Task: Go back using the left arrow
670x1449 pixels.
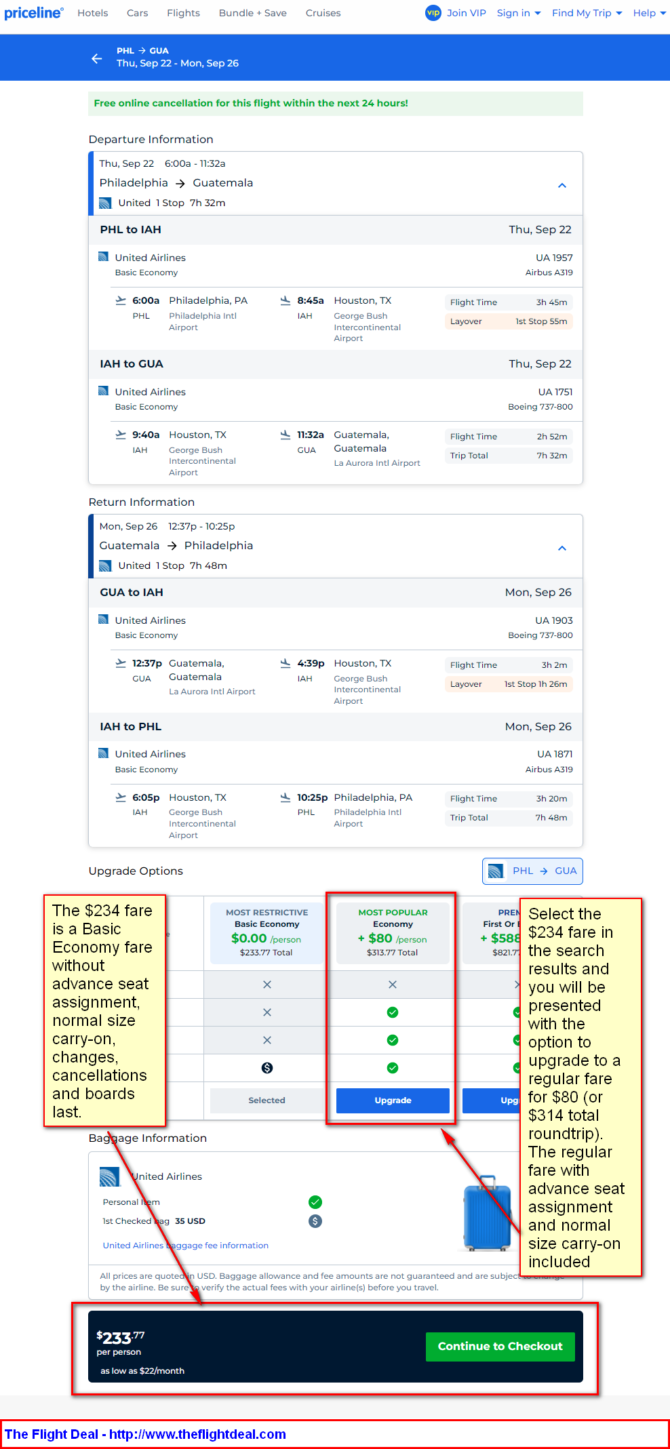Action: [x=97, y=58]
